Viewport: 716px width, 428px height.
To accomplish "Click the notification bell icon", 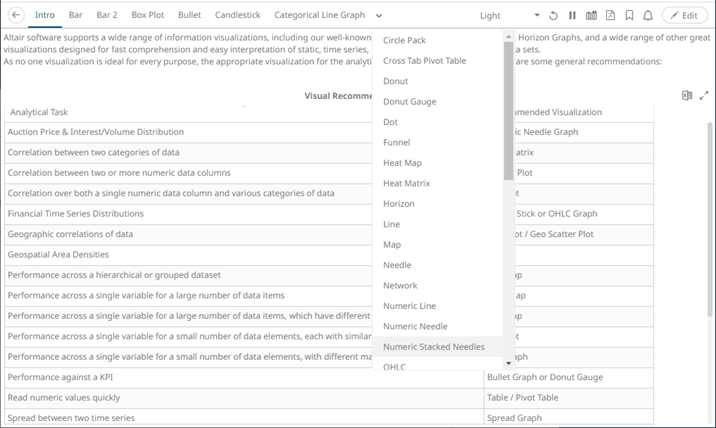I will 648,16.
